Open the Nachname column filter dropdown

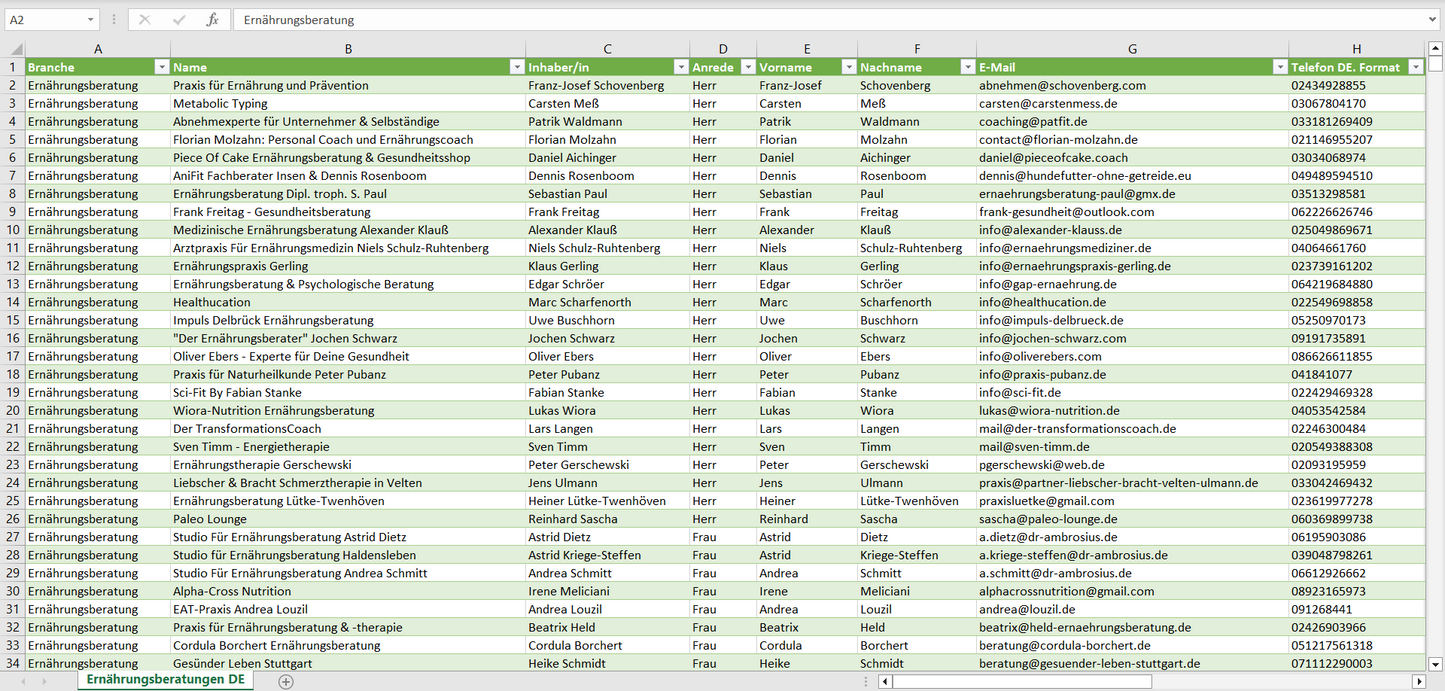click(x=966, y=67)
